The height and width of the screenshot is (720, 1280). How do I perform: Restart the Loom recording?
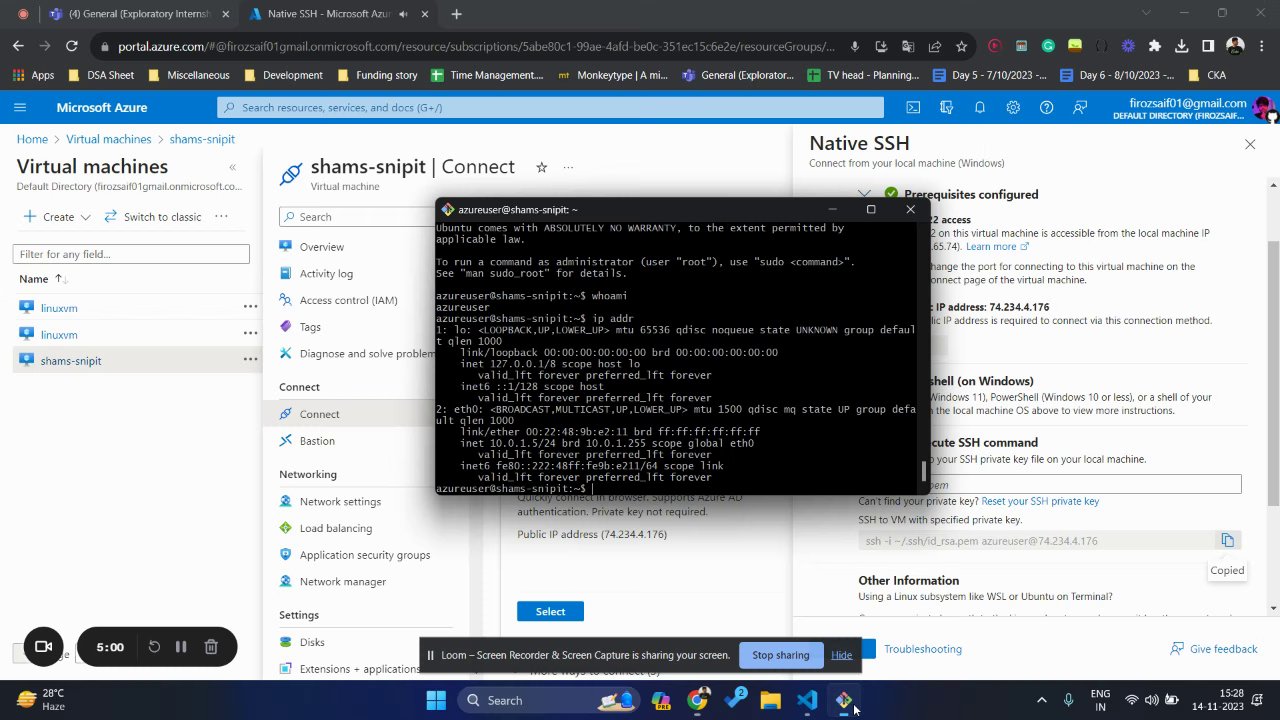coord(154,647)
